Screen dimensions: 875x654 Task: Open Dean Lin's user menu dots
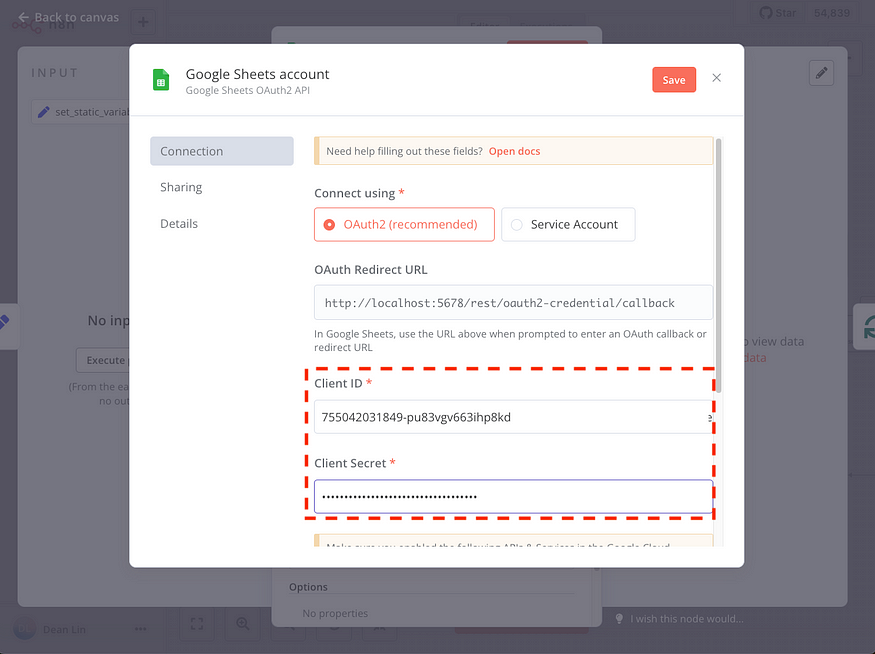[141, 629]
